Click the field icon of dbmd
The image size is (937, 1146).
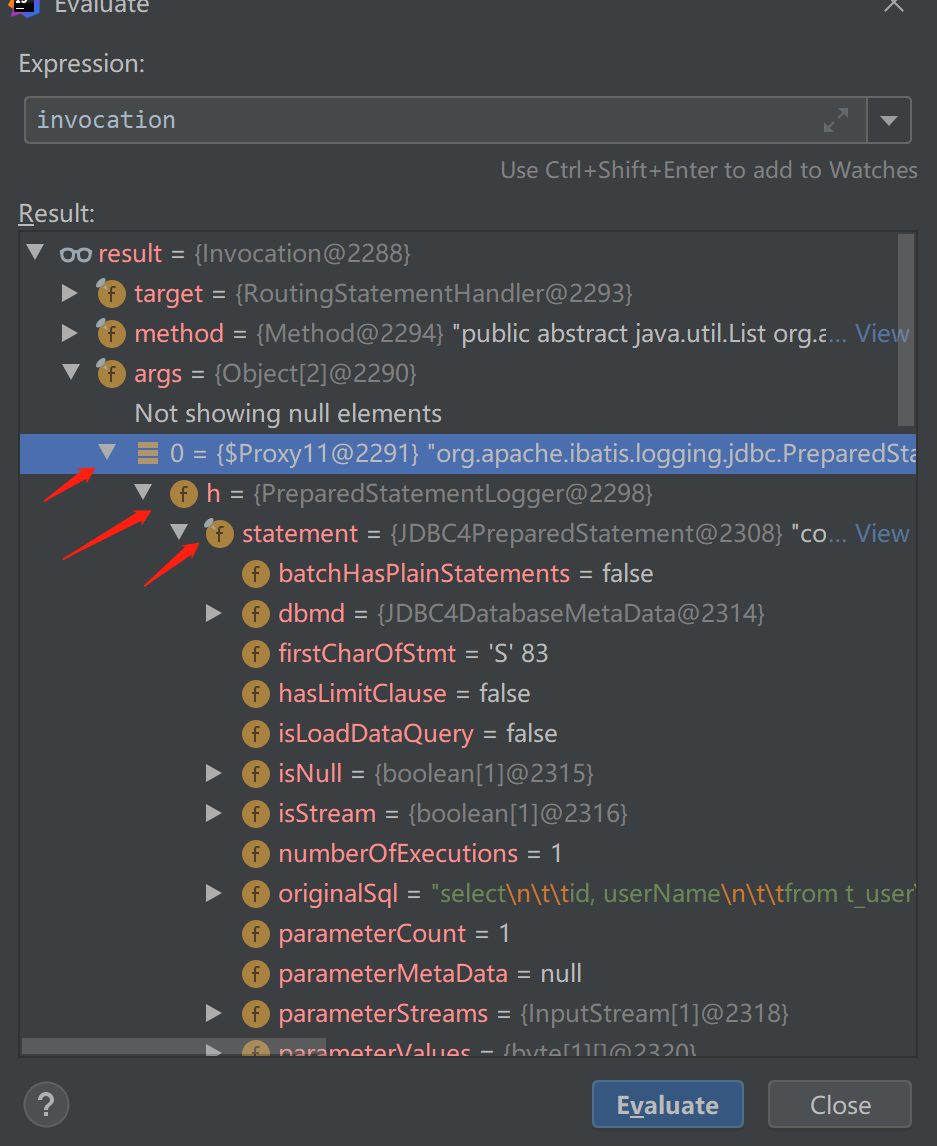pos(256,613)
